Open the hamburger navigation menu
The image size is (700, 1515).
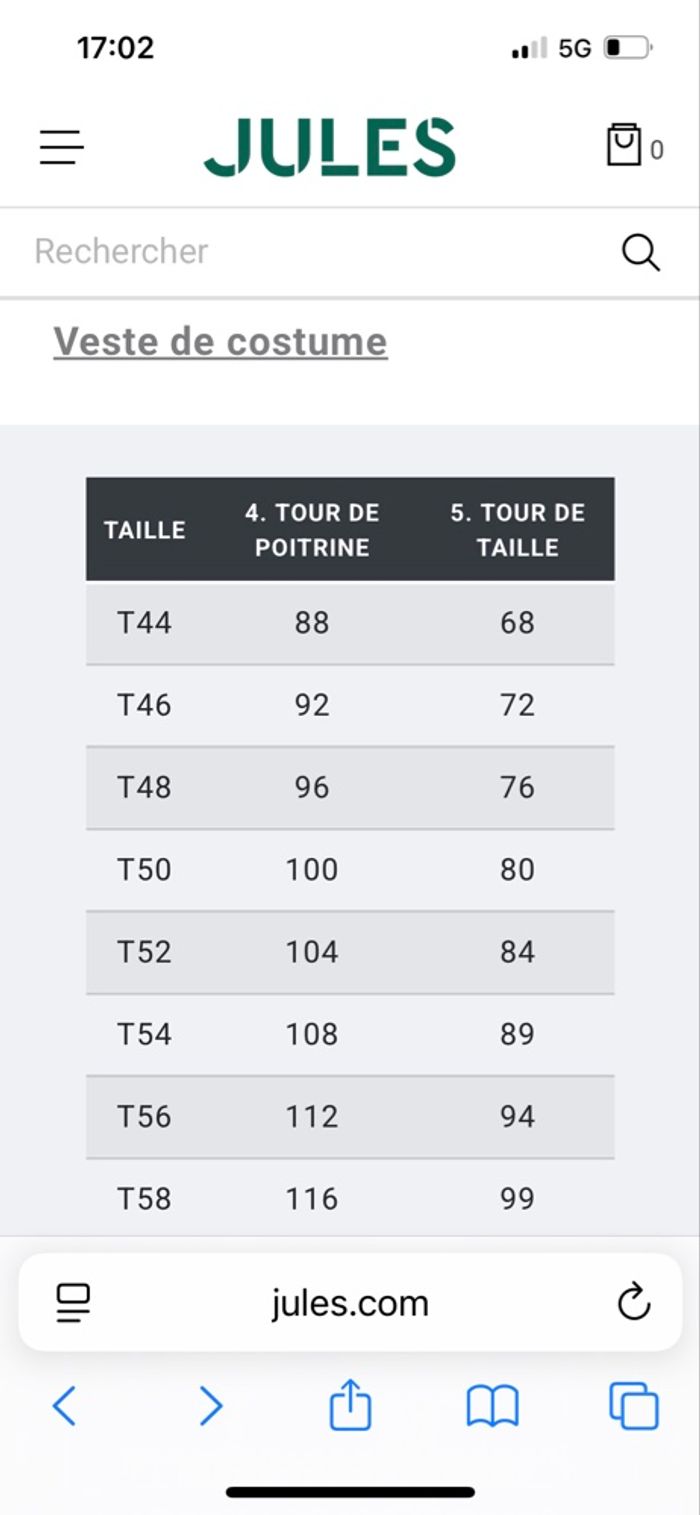[62, 148]
